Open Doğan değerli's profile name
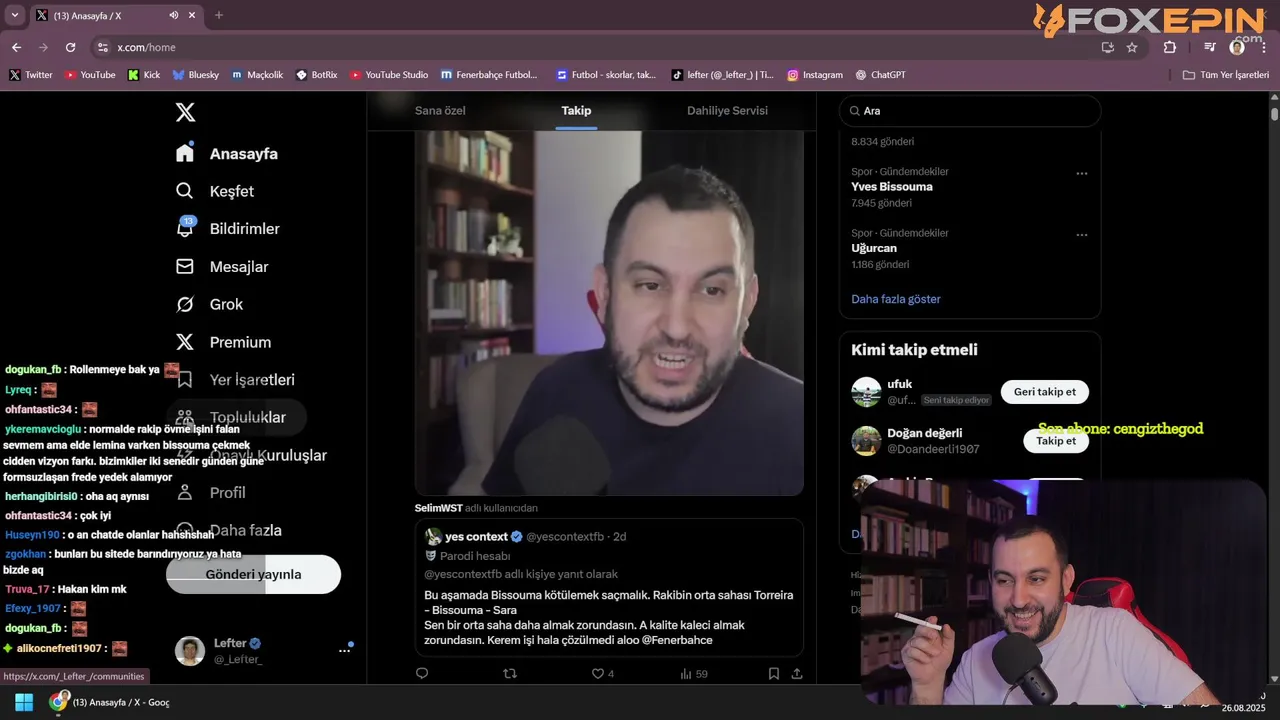Viewport: 1280px width, 720px height. (924, 433)
